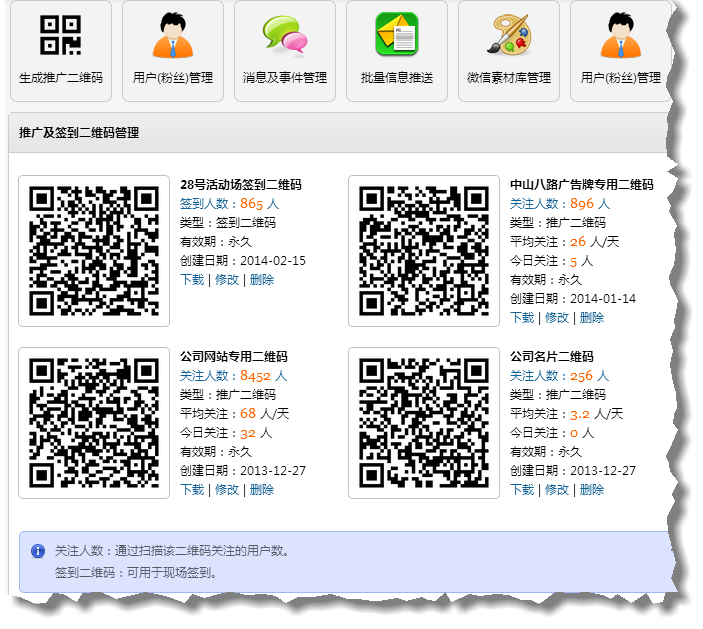Click the blue info icon in the notice box
703x629 pixels.
pyautogui.click(x=38, y=551)
